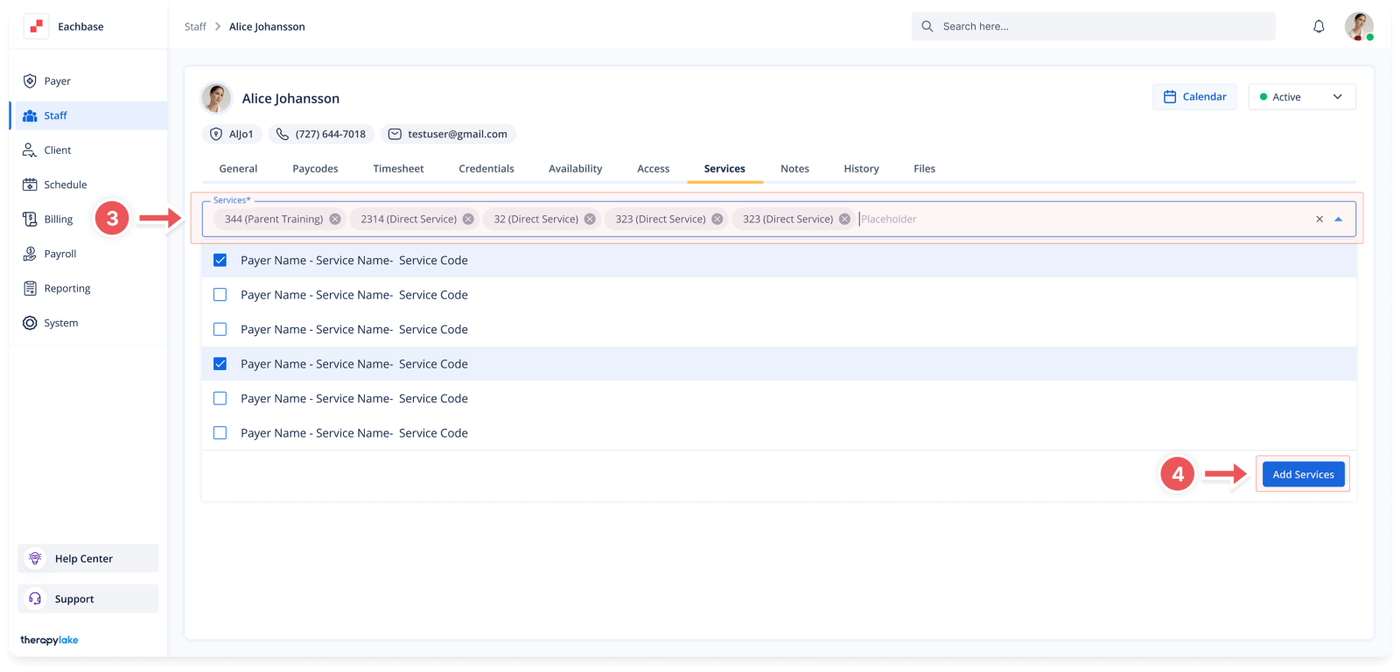The height and width of the screenshot is (672, 1400).
Task: Remove the 344 (Parent Training) chip
Action: point(335,219)
